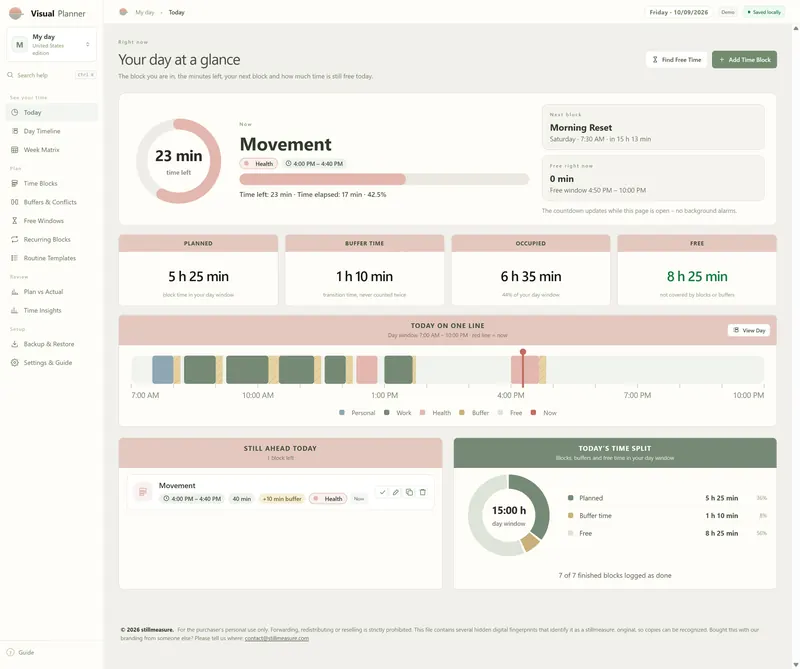Expand the My day workspace switcher
This screenshot has width=800, height=669.
tap(52, 44)
